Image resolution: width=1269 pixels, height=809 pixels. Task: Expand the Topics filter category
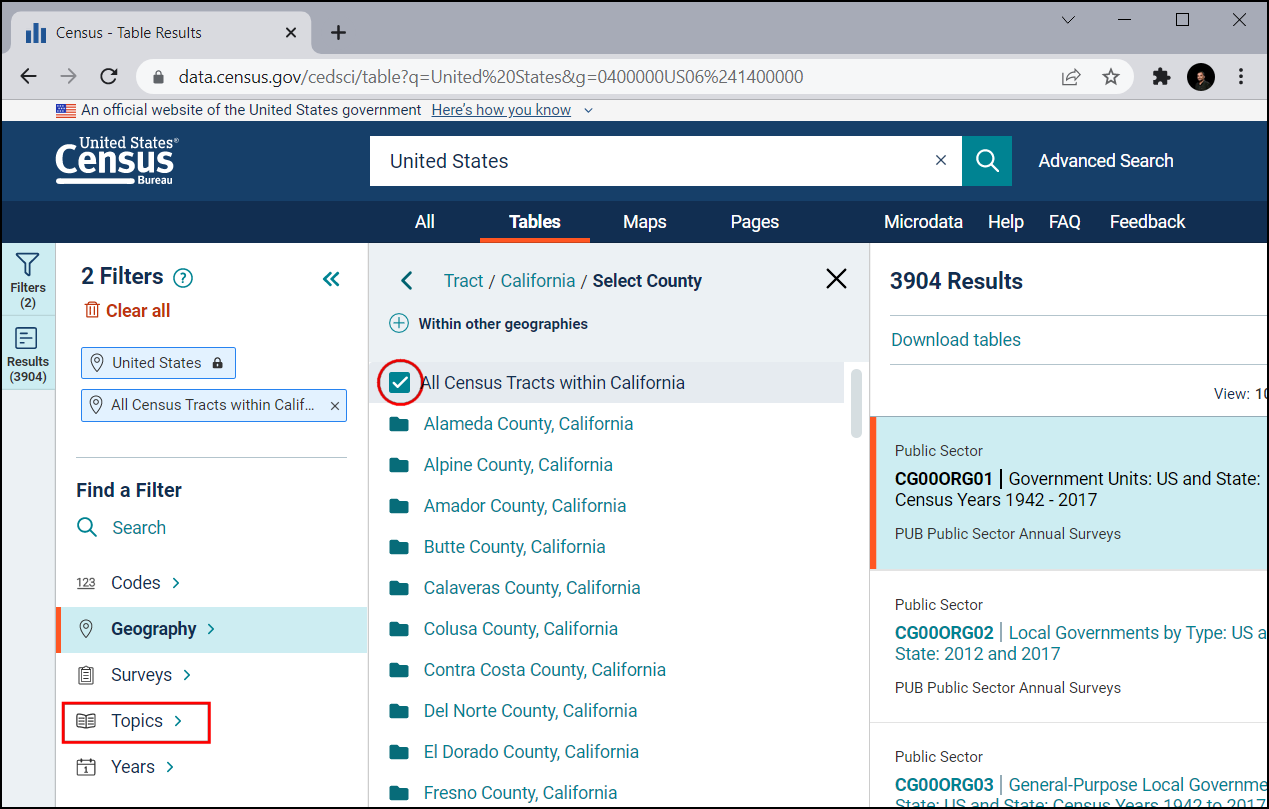(x=136, y=721)
